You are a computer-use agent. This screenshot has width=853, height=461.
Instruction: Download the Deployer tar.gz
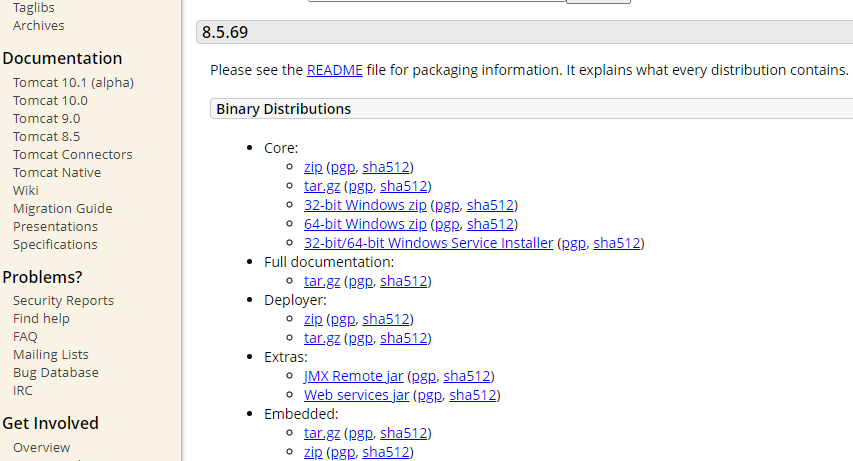[322, 338]
